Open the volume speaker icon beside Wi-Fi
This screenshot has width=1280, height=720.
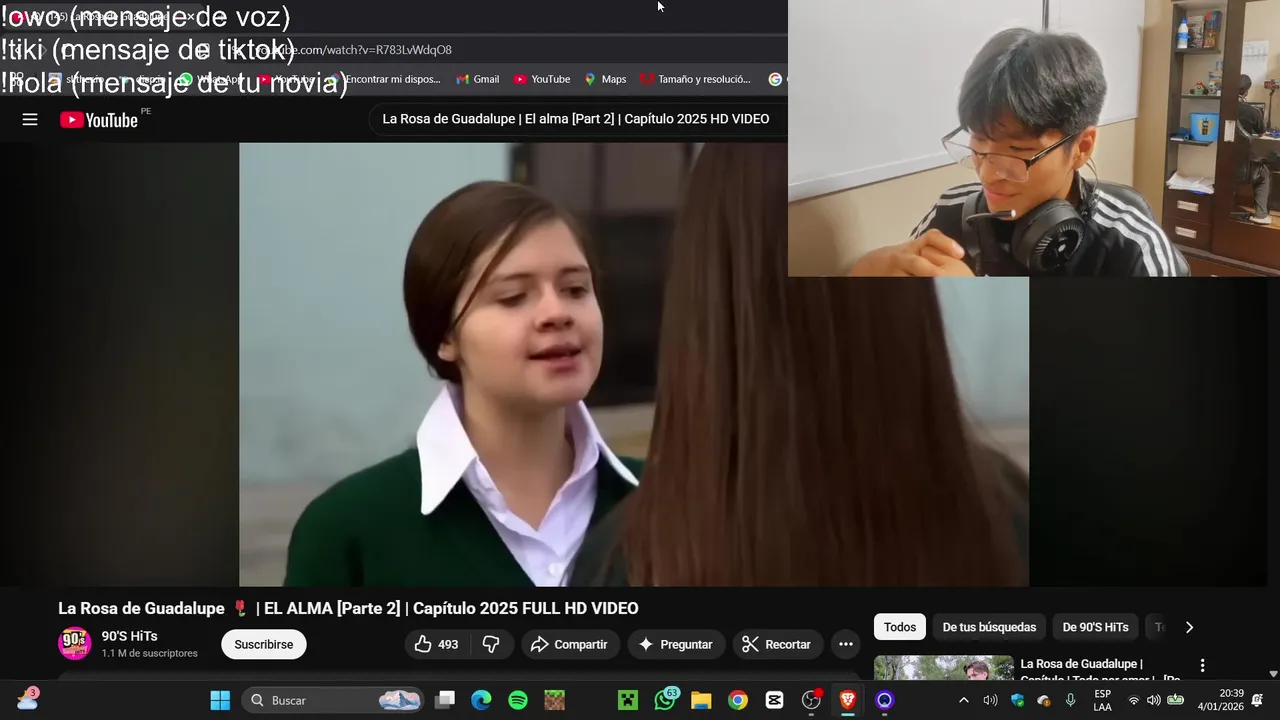coord(1154,700)
